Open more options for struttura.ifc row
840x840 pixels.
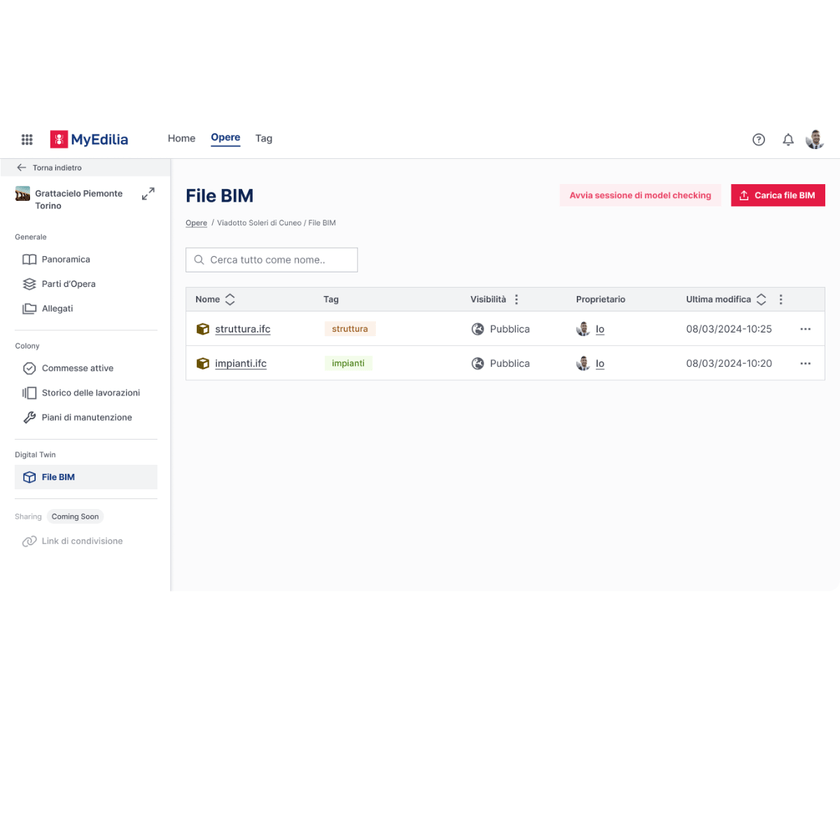click(805, 329)
